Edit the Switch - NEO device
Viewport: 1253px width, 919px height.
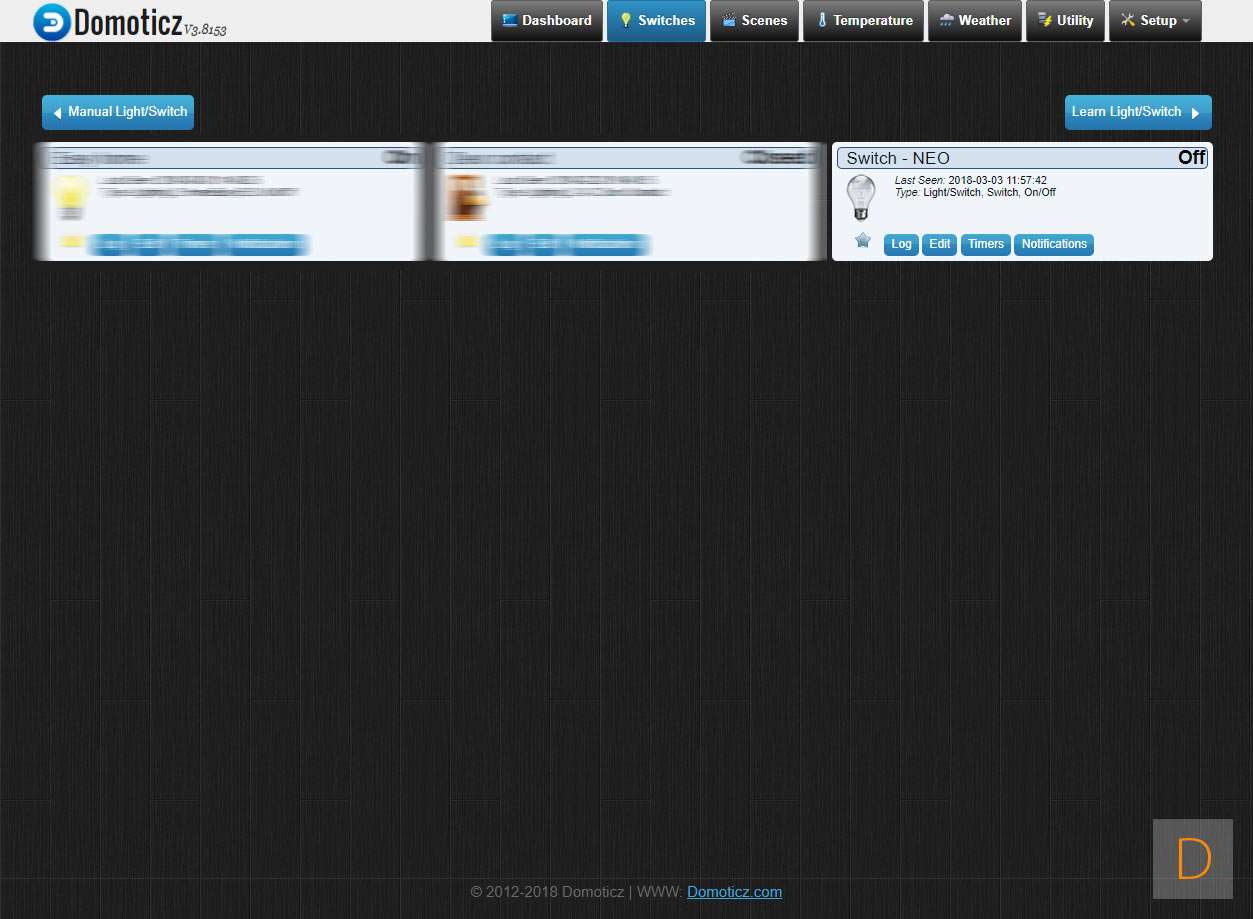[939, 245]
